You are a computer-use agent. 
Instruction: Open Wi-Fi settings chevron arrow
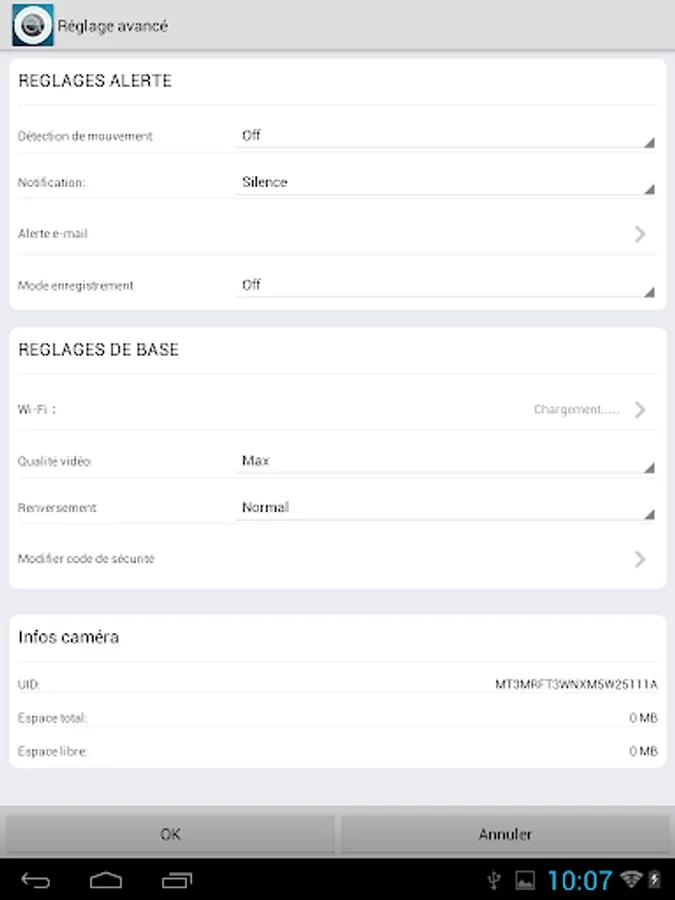(640, 410)
